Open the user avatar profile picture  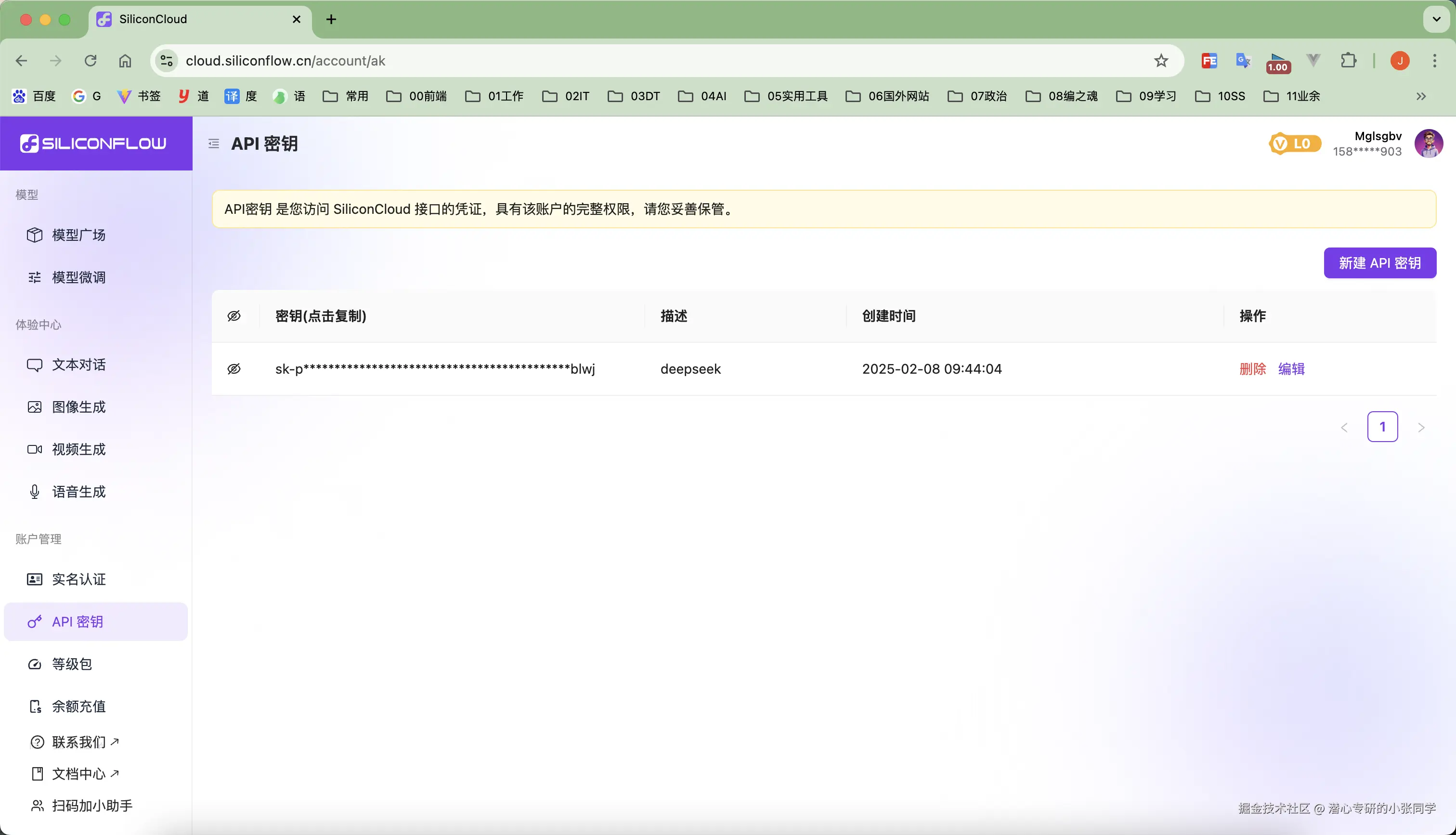(x=1428, y=144)
